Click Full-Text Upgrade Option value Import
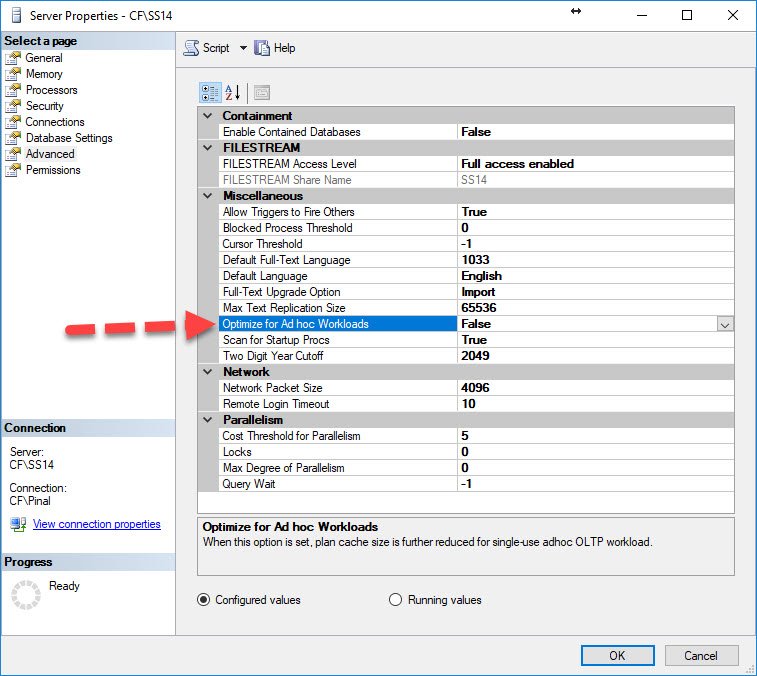The width and height of the screenshot is (757, 676). click(478, 292)
